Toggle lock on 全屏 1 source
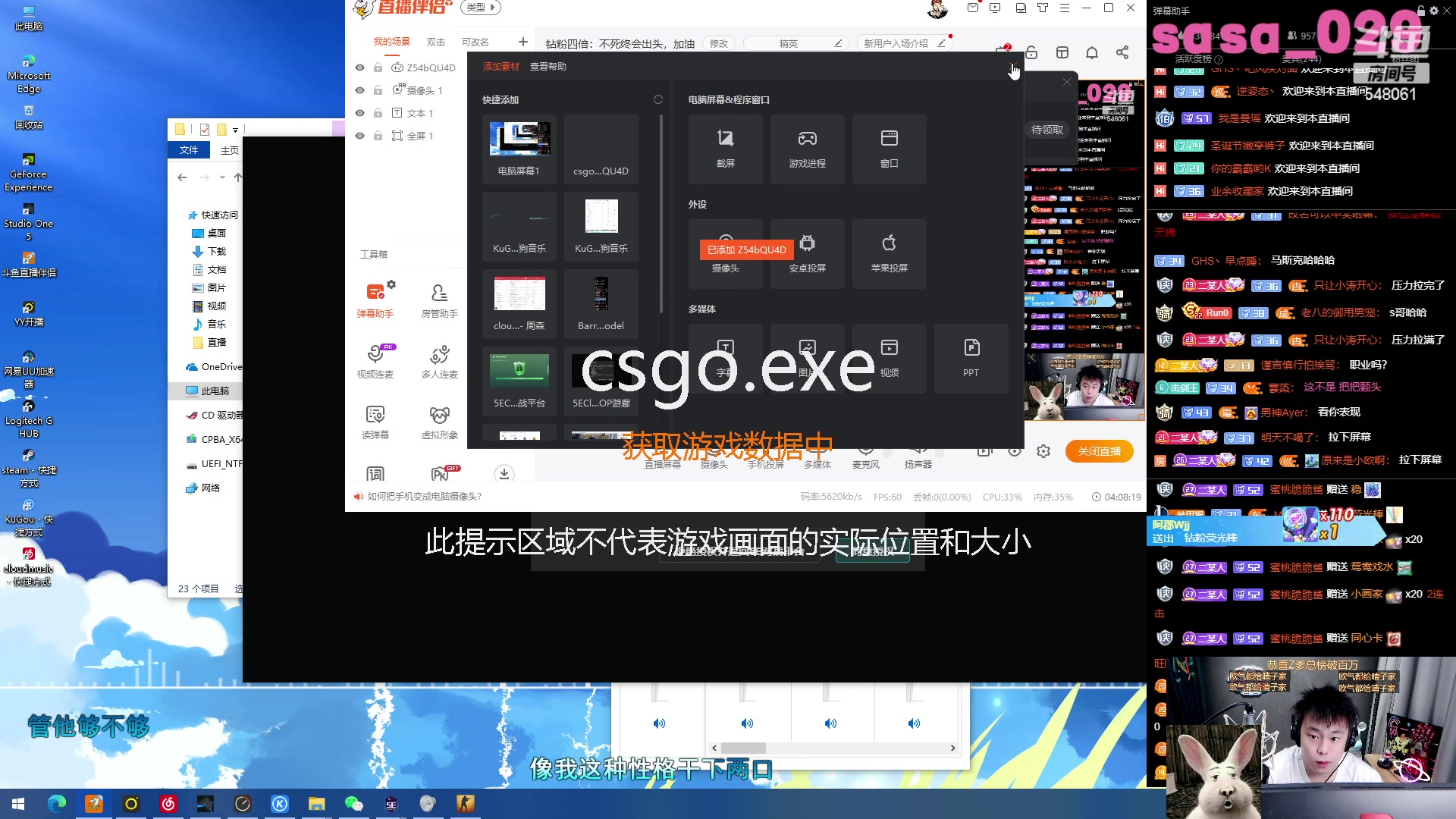This screenshot has height=819, width=1456. point(378,136)
